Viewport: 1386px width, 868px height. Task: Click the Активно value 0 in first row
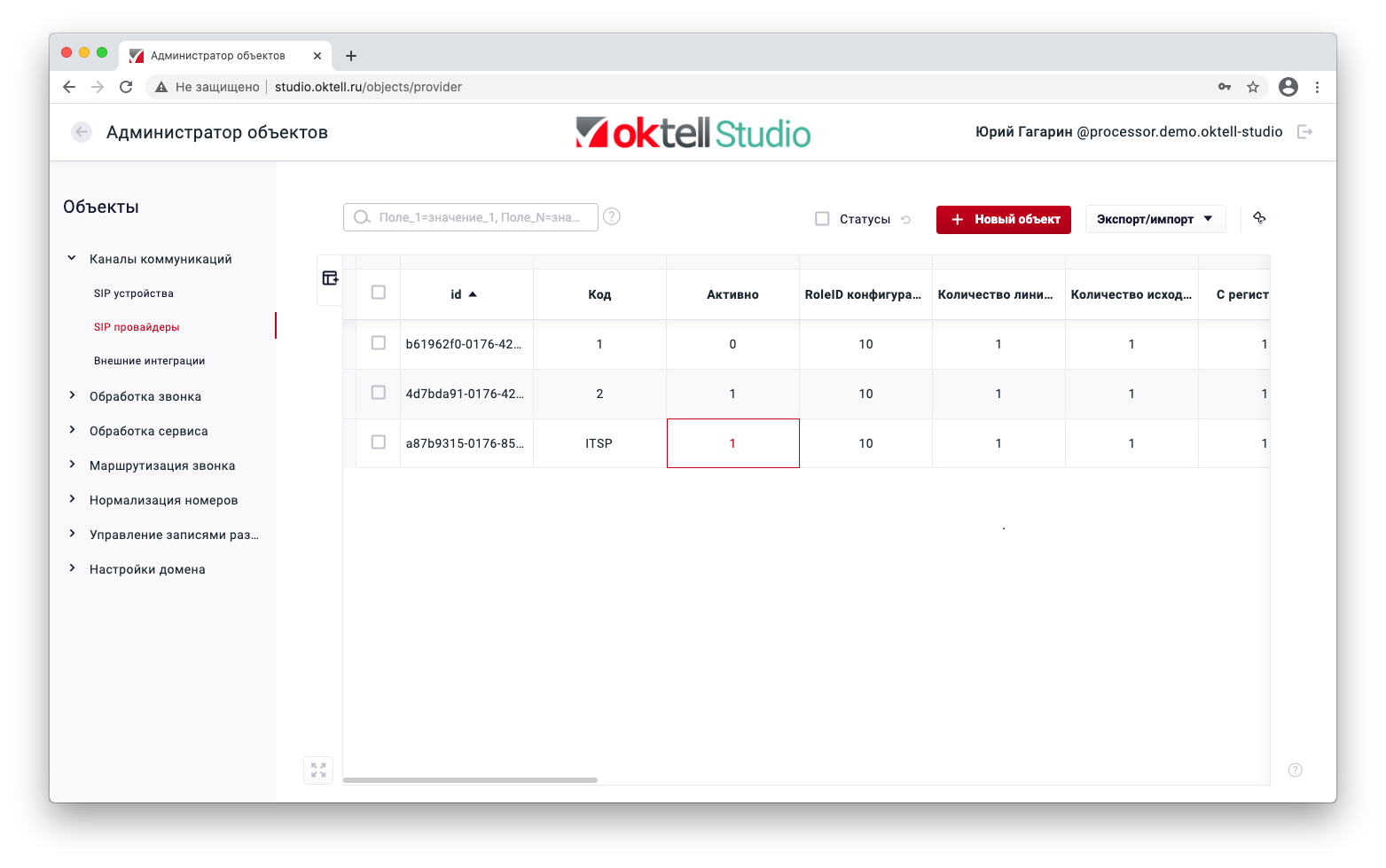click(x=732, y=344)
